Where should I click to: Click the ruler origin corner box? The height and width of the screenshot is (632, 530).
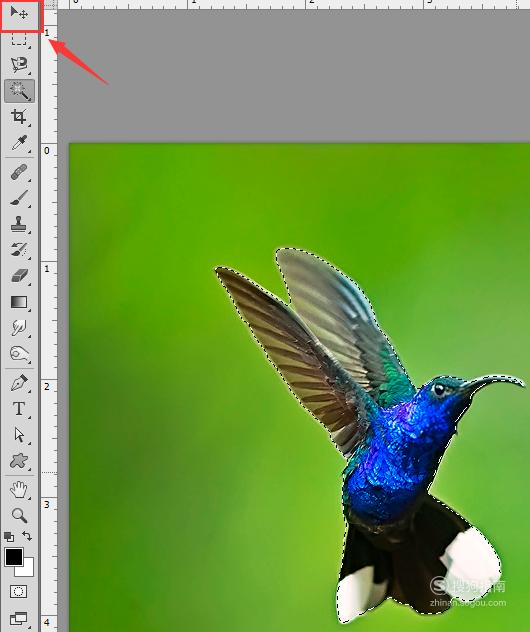(x=49, y=4)
